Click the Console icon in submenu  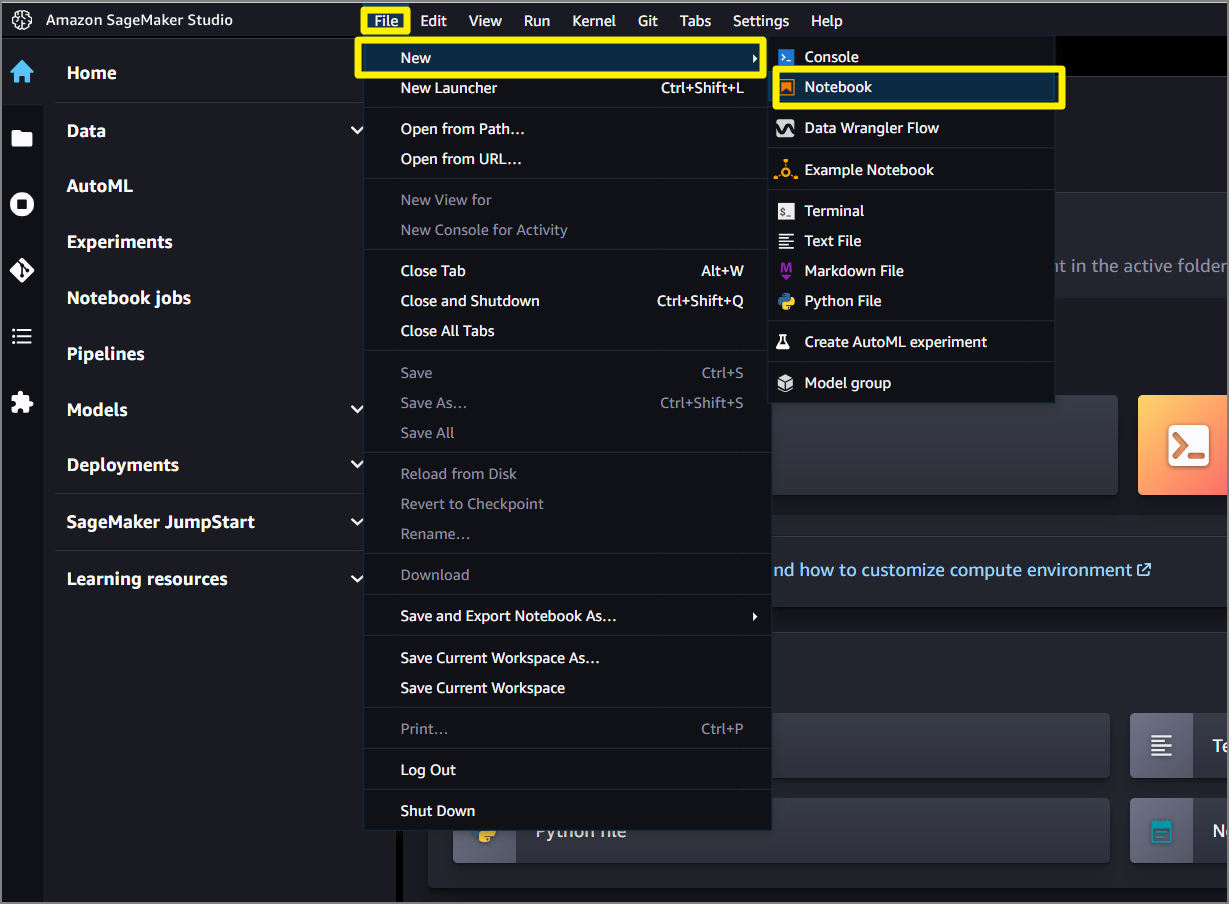[786, 57]
